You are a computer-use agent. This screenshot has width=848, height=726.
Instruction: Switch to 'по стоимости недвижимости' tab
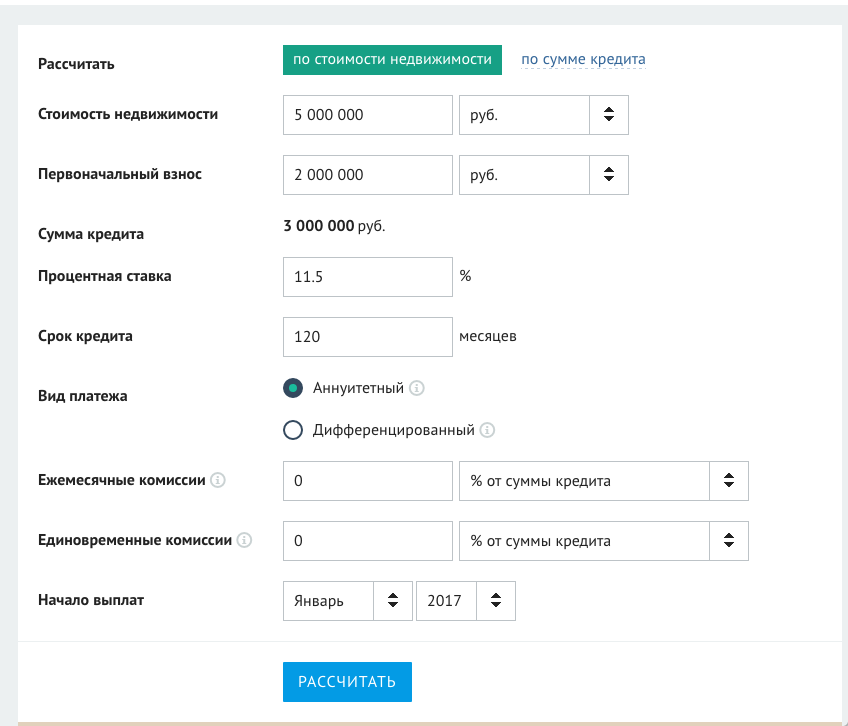tap(392, 60)
